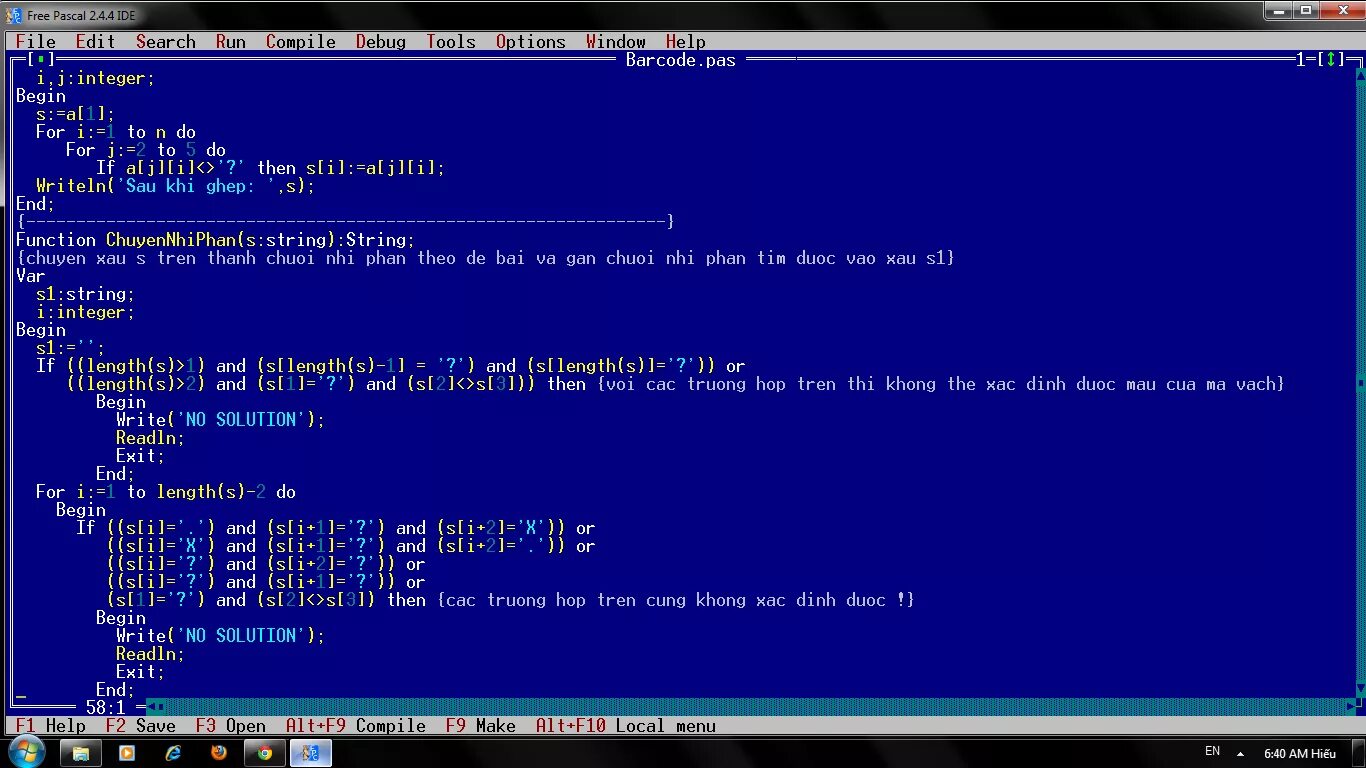This screenshot has height=768, width=1366.
Task: Click Alt+F9 Compile in the status bar
Action: tap(356, 726)
